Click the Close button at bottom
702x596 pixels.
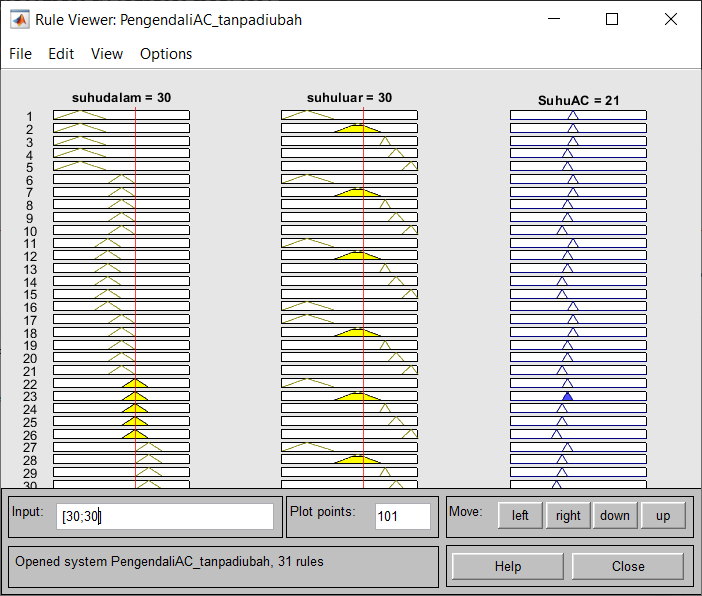(628, 566)
